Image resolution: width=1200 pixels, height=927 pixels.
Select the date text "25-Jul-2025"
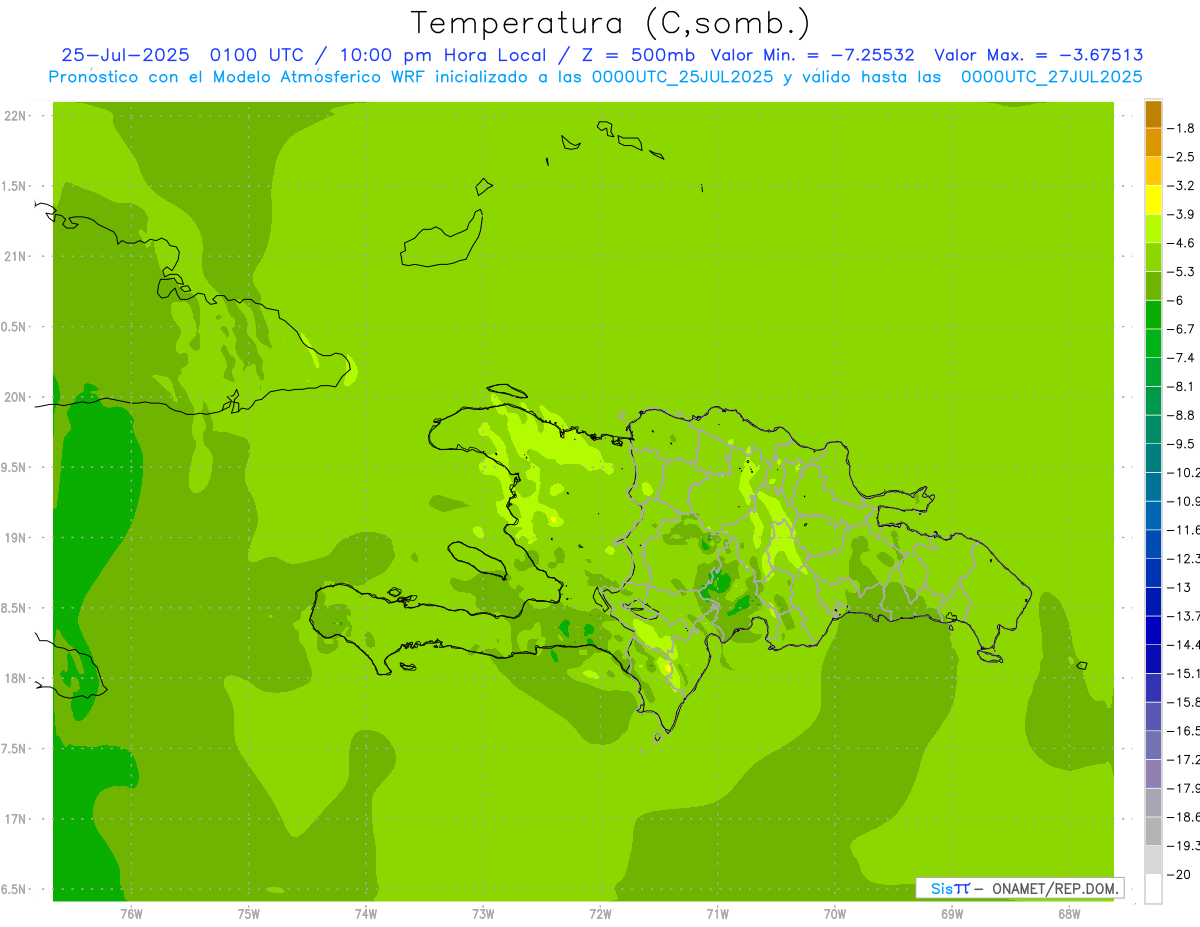[125, 55]
